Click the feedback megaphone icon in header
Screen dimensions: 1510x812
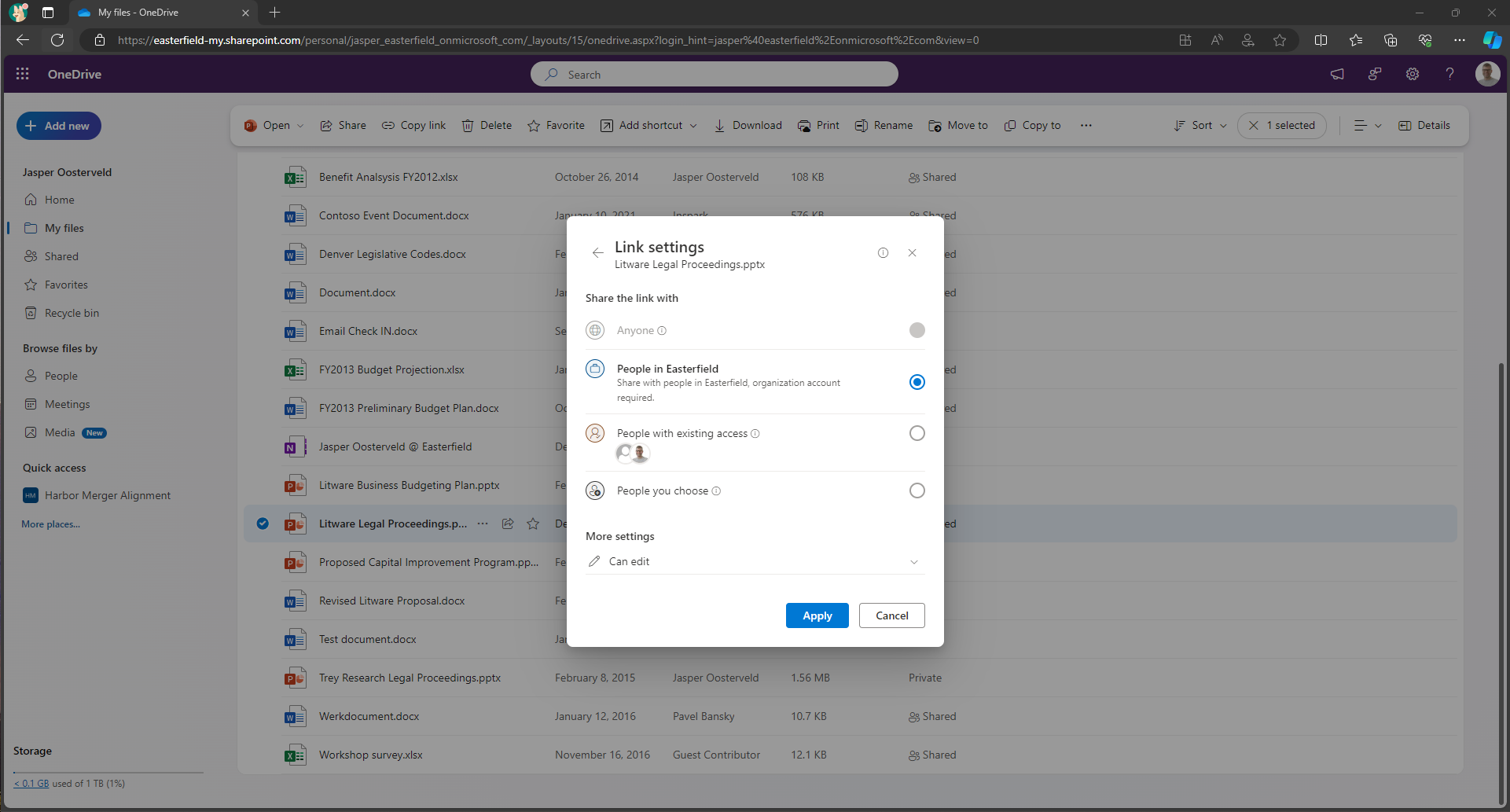[x=1337, y=74]
